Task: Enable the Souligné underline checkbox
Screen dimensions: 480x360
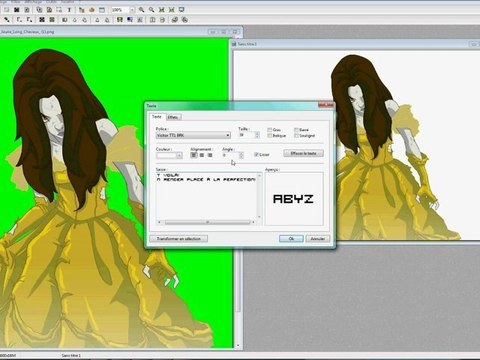Action: click(296, 136)
